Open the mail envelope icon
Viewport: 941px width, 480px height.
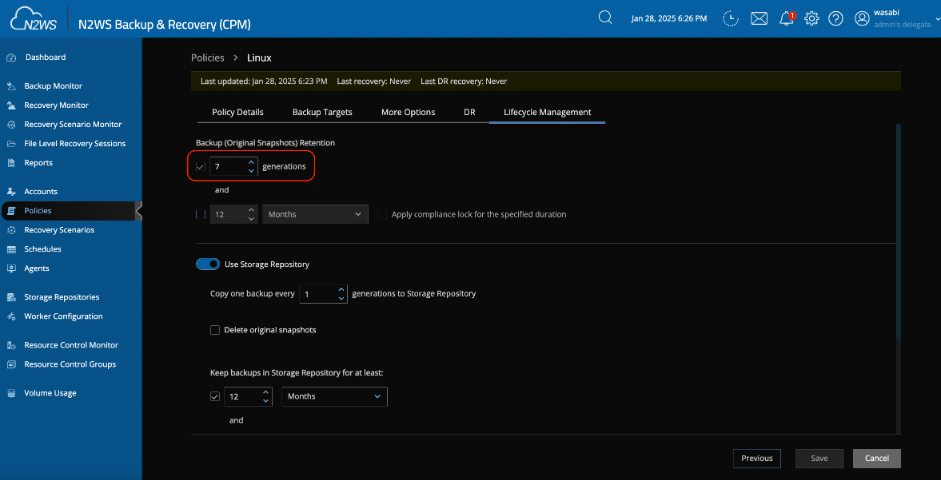759,19
